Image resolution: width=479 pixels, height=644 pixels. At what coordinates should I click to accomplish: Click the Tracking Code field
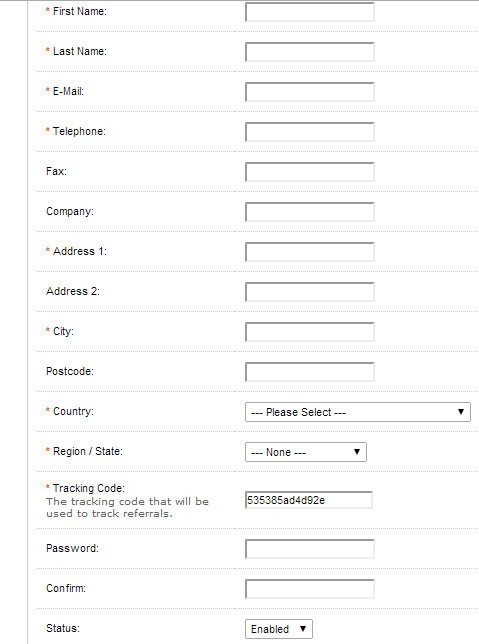point(309,500)
